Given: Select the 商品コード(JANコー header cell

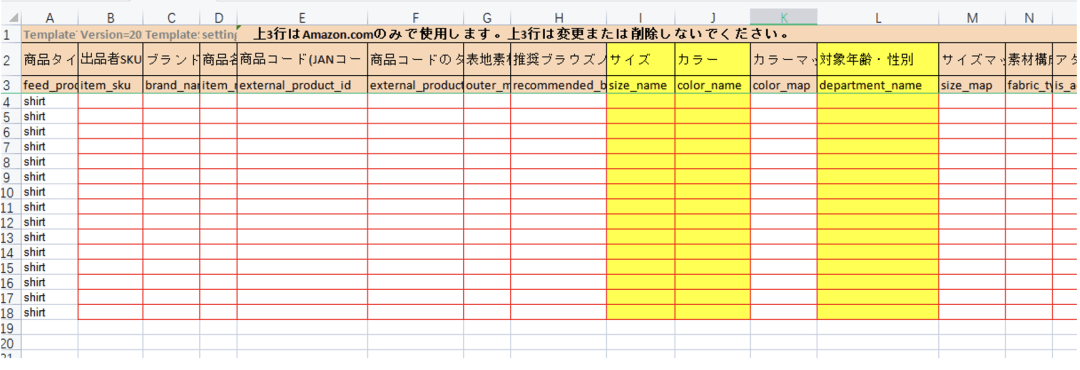Looking at the screenshot, I should (x=302, y=60).
